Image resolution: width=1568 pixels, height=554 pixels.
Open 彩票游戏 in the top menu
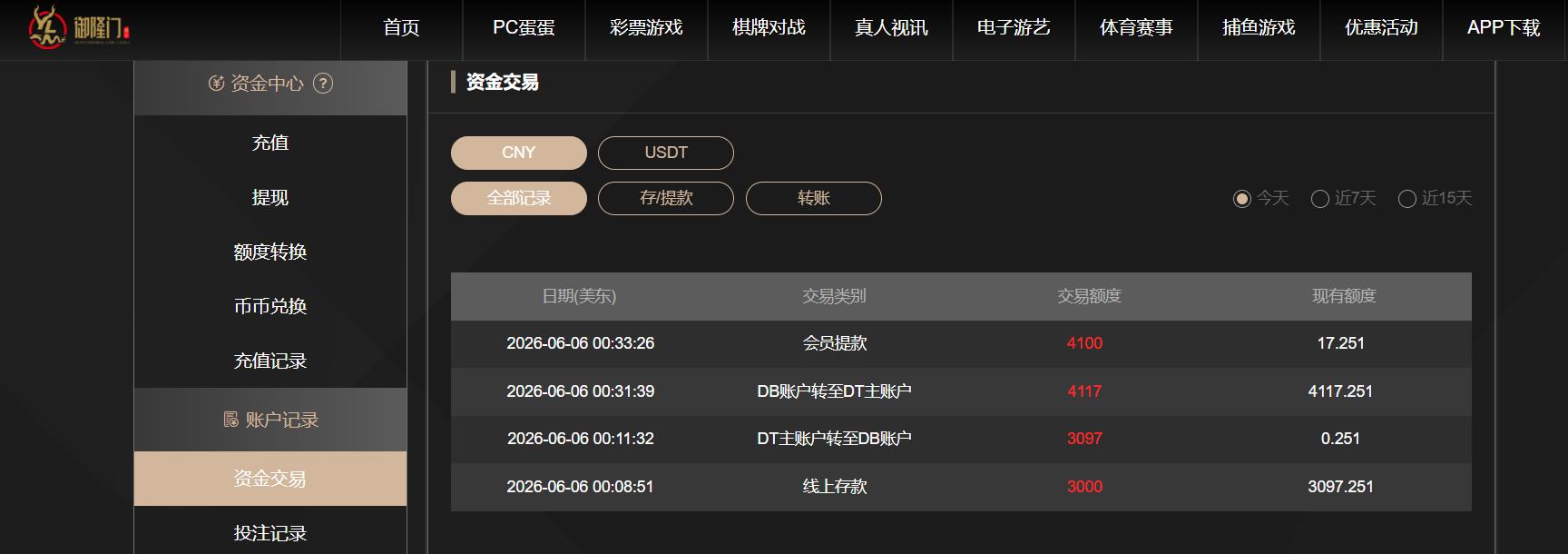pos(646,28)
